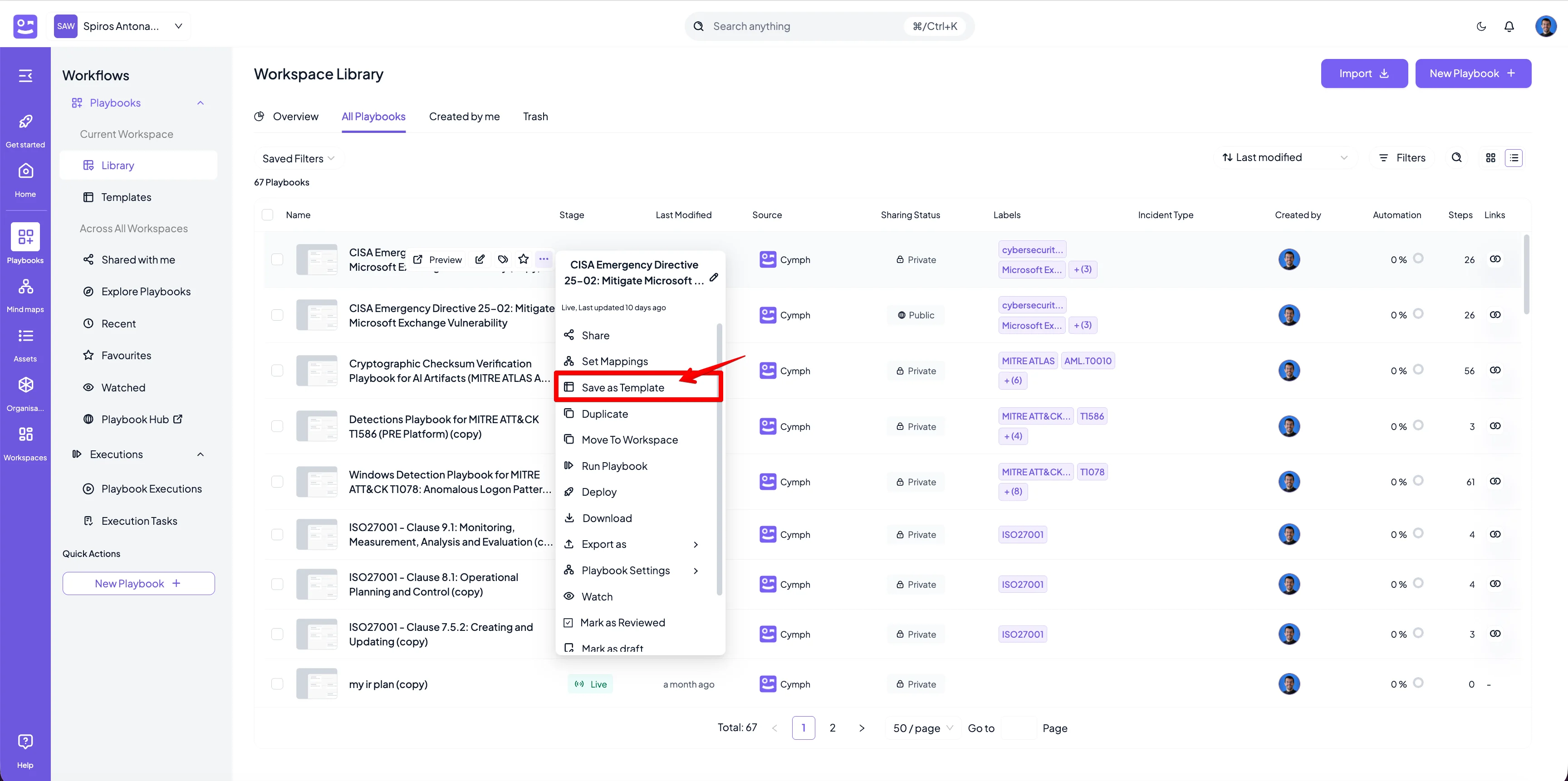This screenshot has height=781, width=1568.
Task: Select the first CISA Emergency playbook checkbox
Action: [x=277, y=259]
